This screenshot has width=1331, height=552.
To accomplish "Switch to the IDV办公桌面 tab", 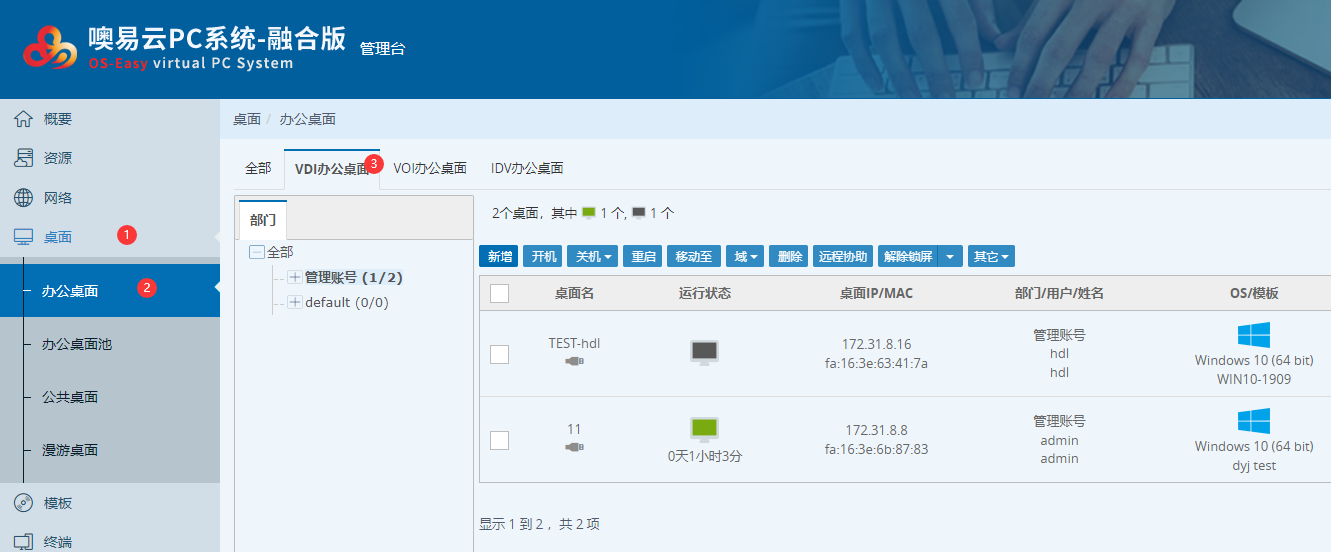I will (x=527, y=168).
